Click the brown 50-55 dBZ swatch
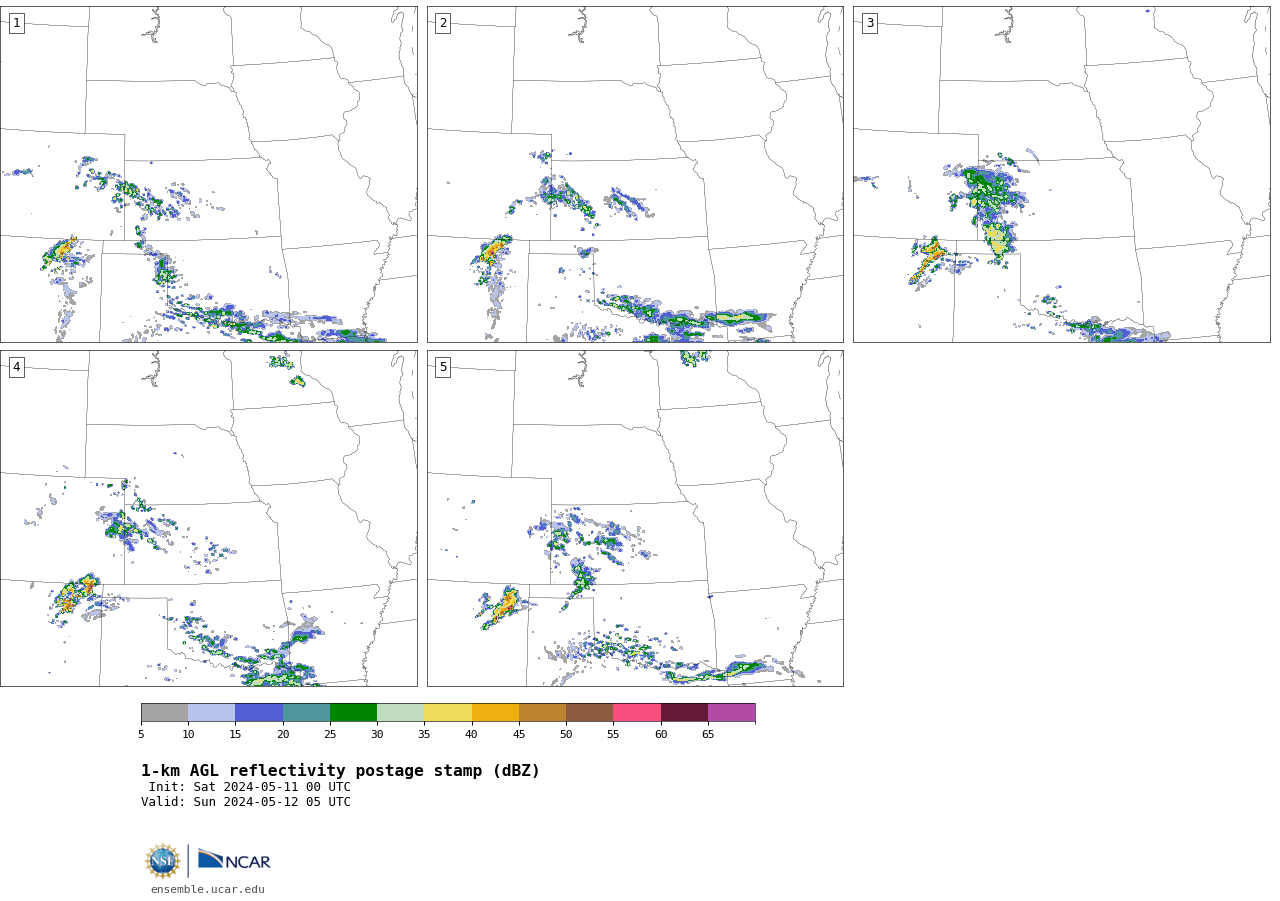 pyautogui.click(x=589, y=712)
